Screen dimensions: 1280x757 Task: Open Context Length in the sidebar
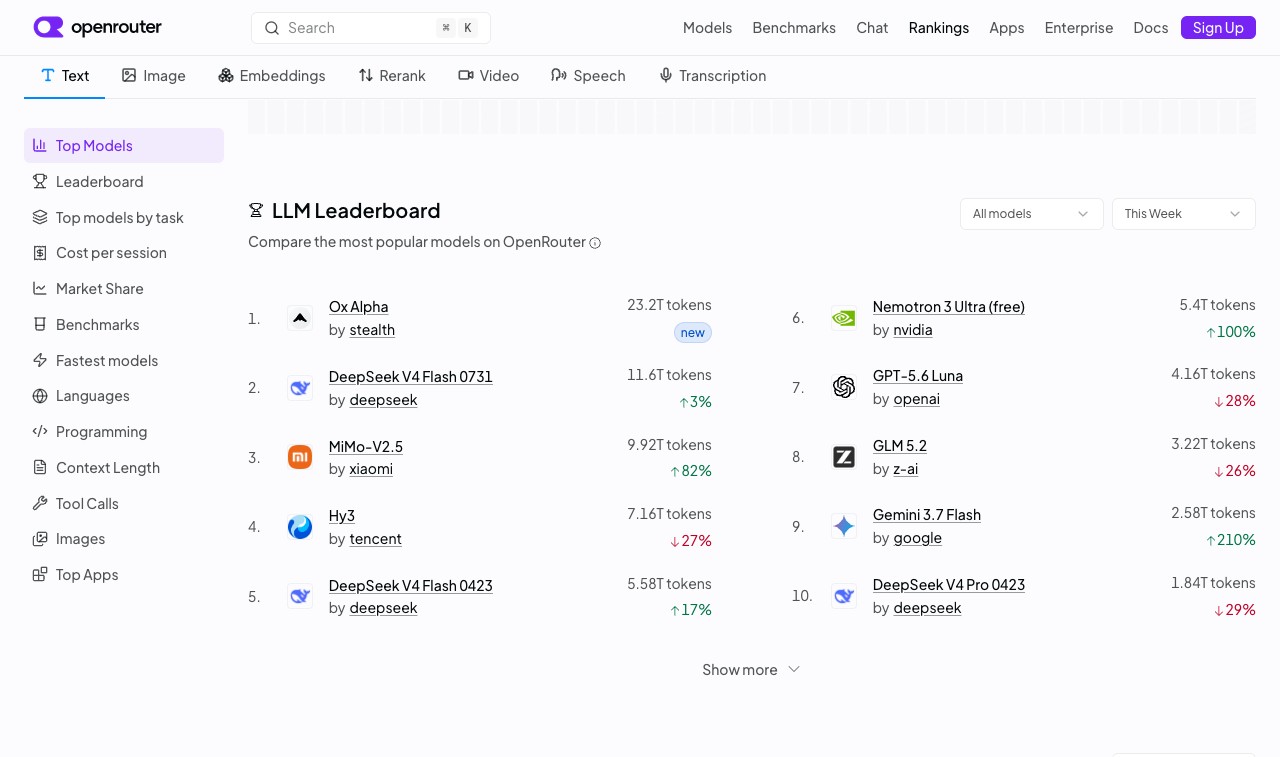[124, 468]
